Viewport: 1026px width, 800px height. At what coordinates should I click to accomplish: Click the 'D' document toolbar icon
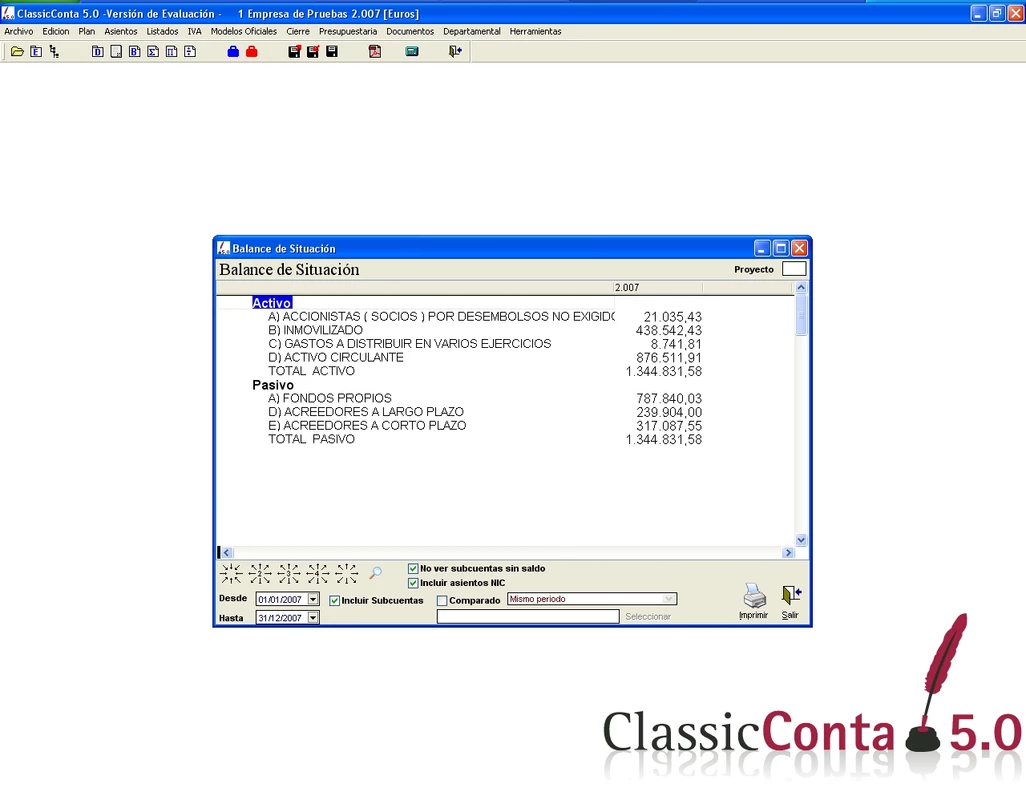[97, 52]
